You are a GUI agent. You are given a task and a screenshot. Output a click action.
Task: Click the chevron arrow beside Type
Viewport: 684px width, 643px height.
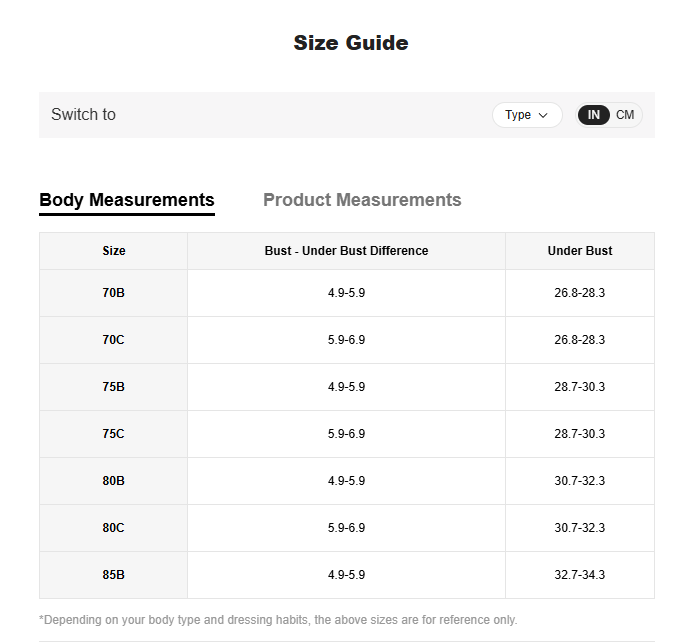543,116
